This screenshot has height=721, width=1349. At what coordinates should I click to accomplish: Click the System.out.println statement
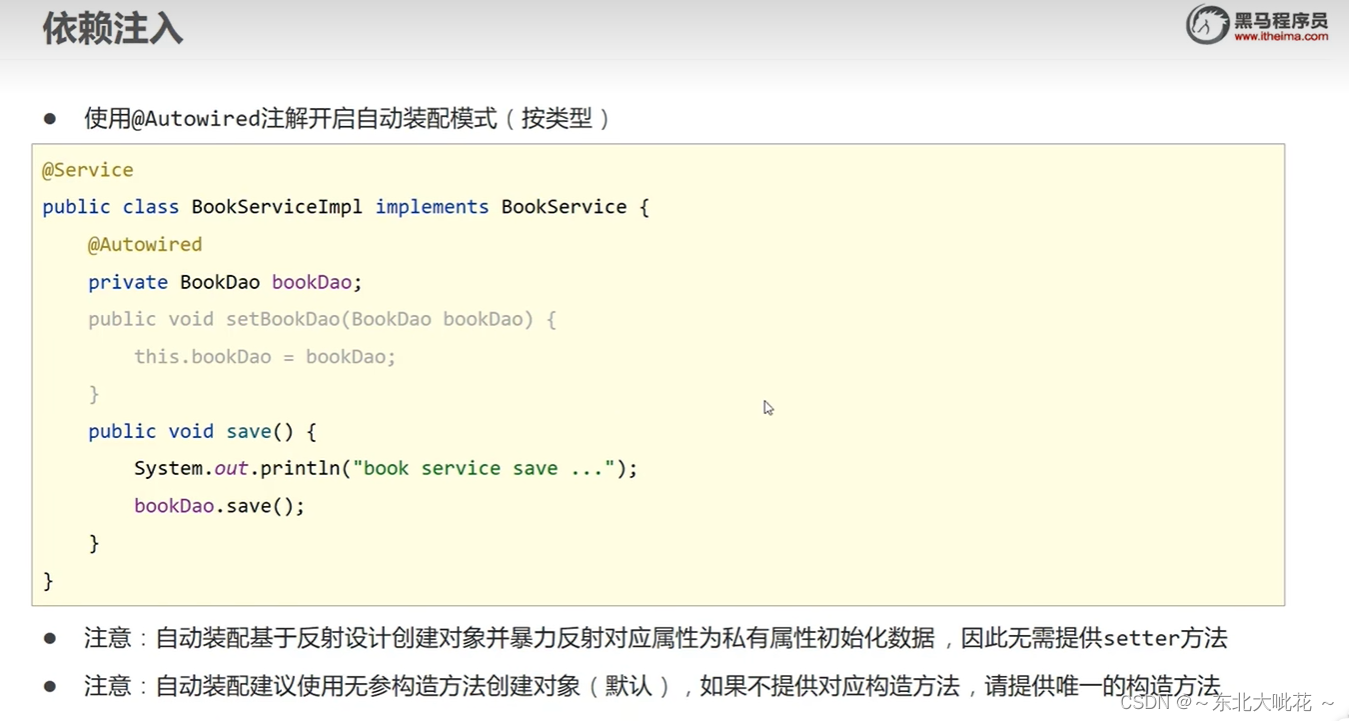pyautogui.click(x=386, y=468)
